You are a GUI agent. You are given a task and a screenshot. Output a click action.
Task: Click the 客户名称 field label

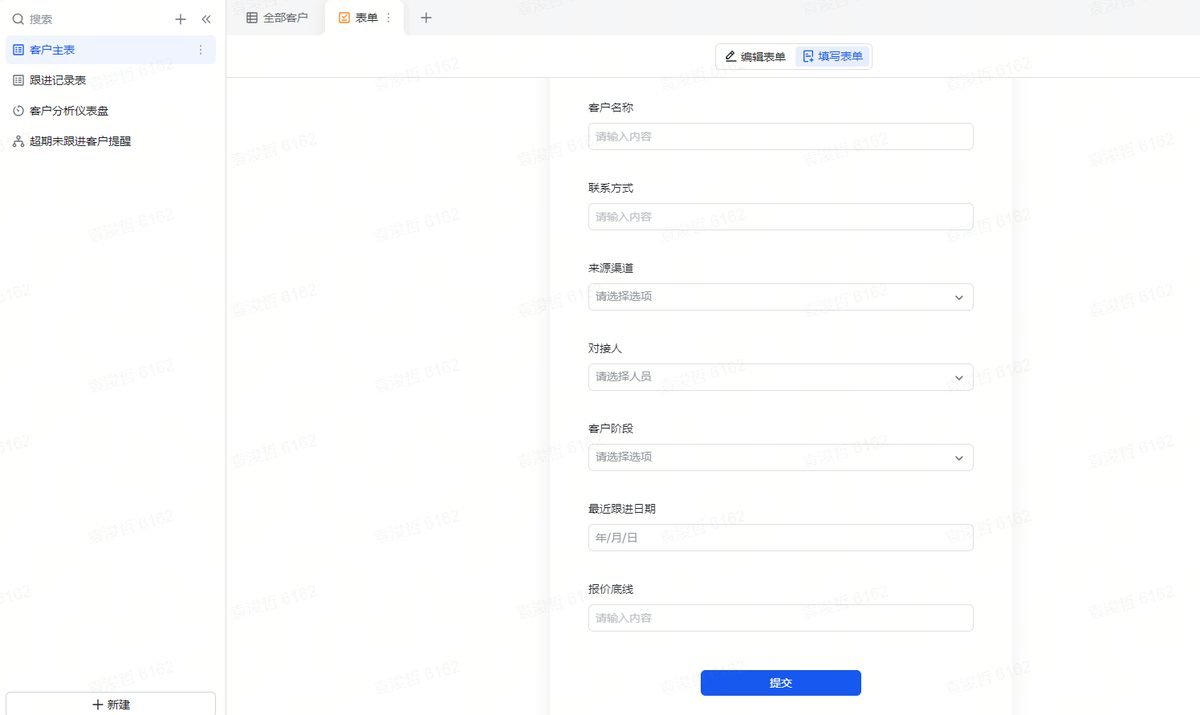tap(610, 108)
